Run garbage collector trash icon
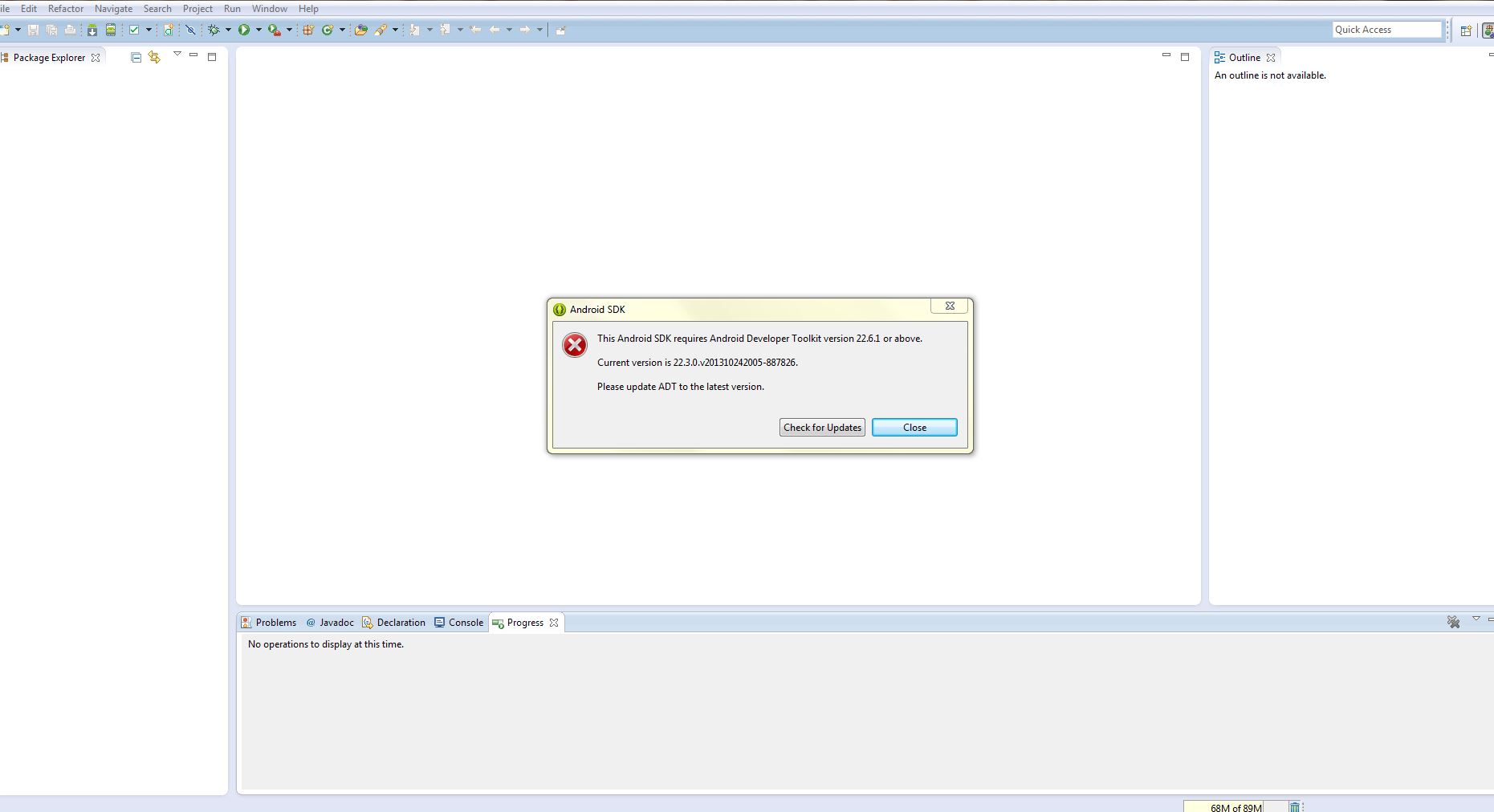Viewport: 1494px width, 812px height. click(1294, 806)
